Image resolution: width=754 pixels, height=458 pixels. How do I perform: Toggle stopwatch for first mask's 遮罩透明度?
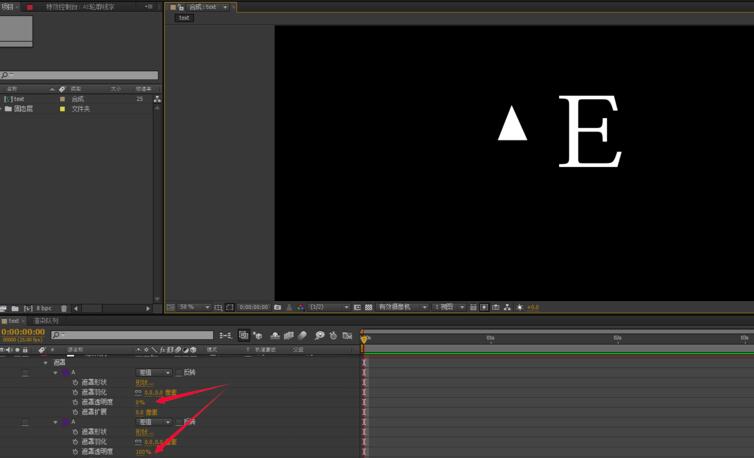point(75,402)
